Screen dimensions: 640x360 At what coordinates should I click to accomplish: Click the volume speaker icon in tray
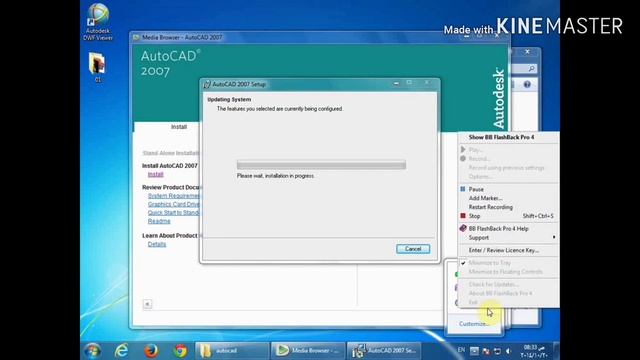[509, 351]
